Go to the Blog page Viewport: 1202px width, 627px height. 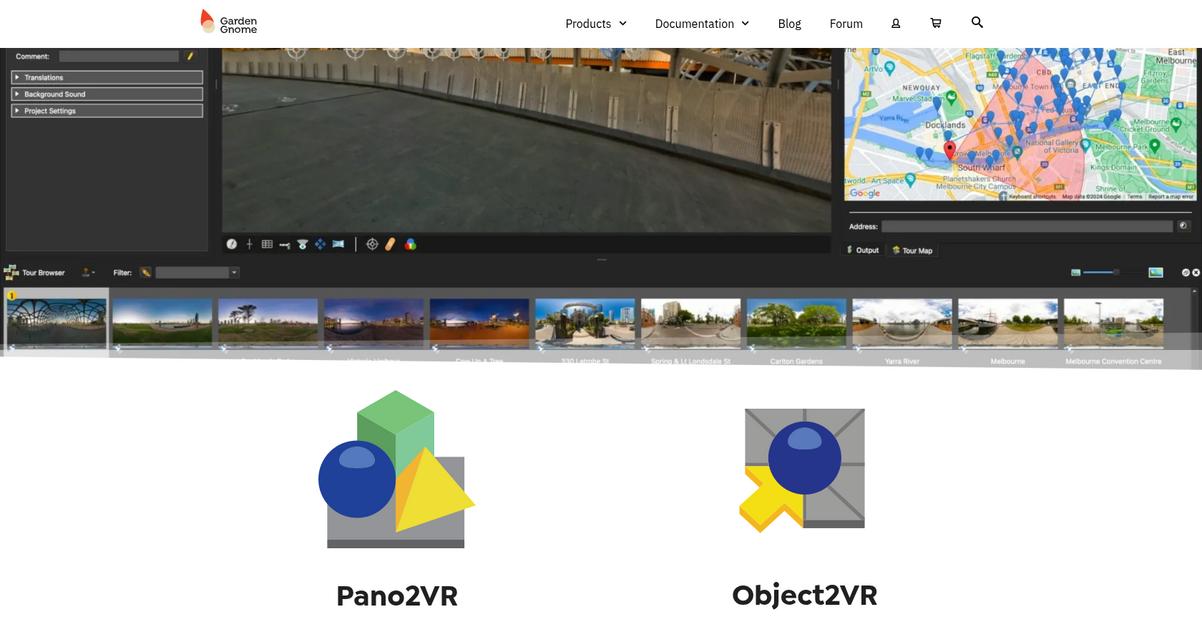pyautogui.click(x=789, y=23)
